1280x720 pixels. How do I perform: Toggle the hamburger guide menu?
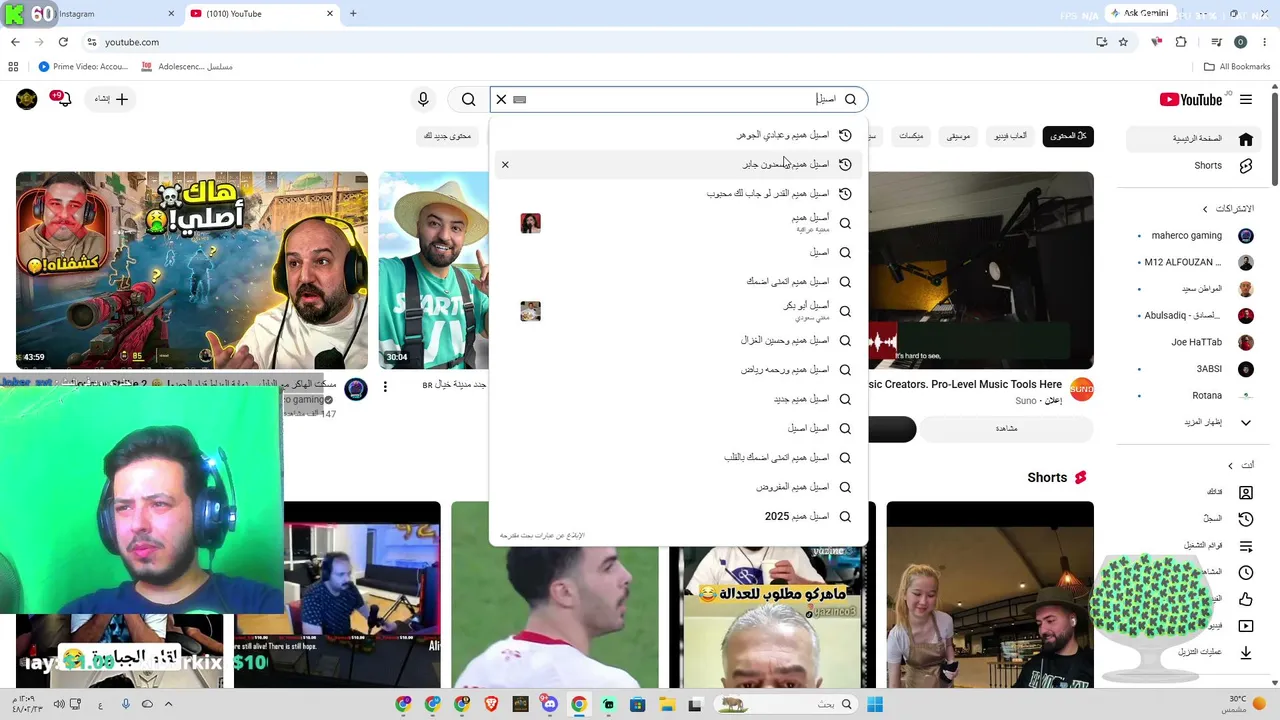[x=1246, y=99]
